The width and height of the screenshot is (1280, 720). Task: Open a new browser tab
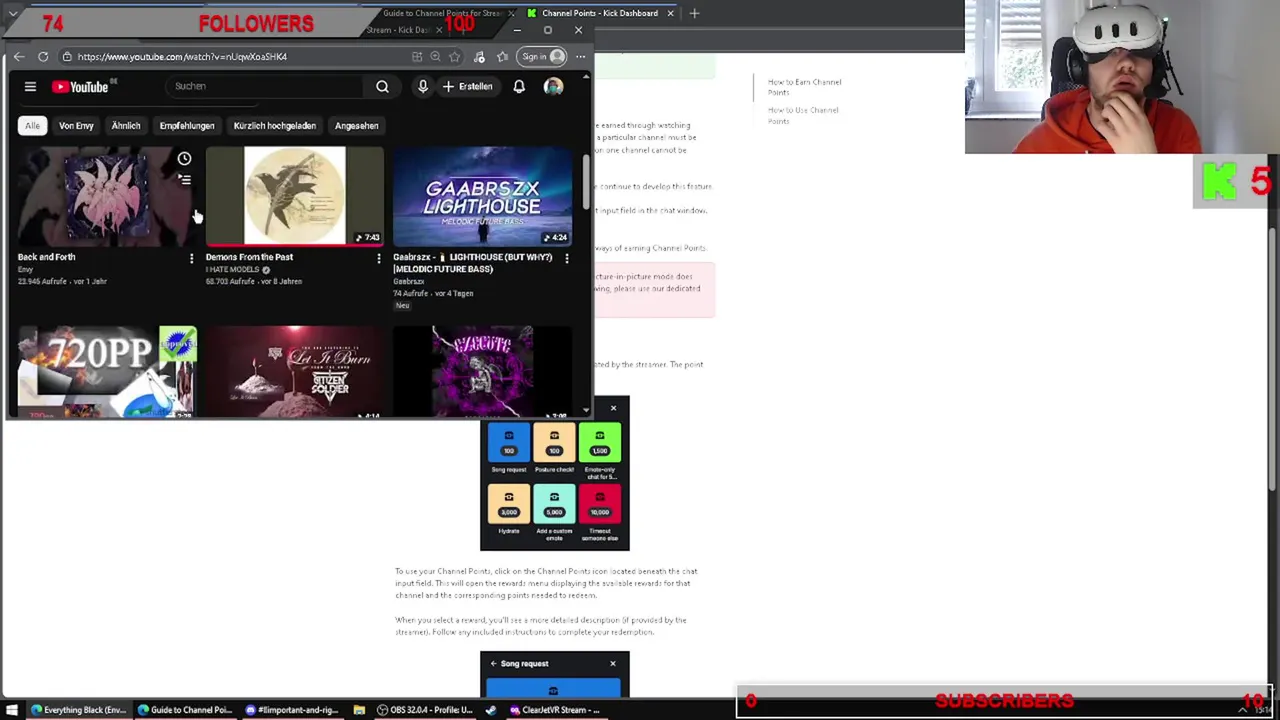point(694,13)
